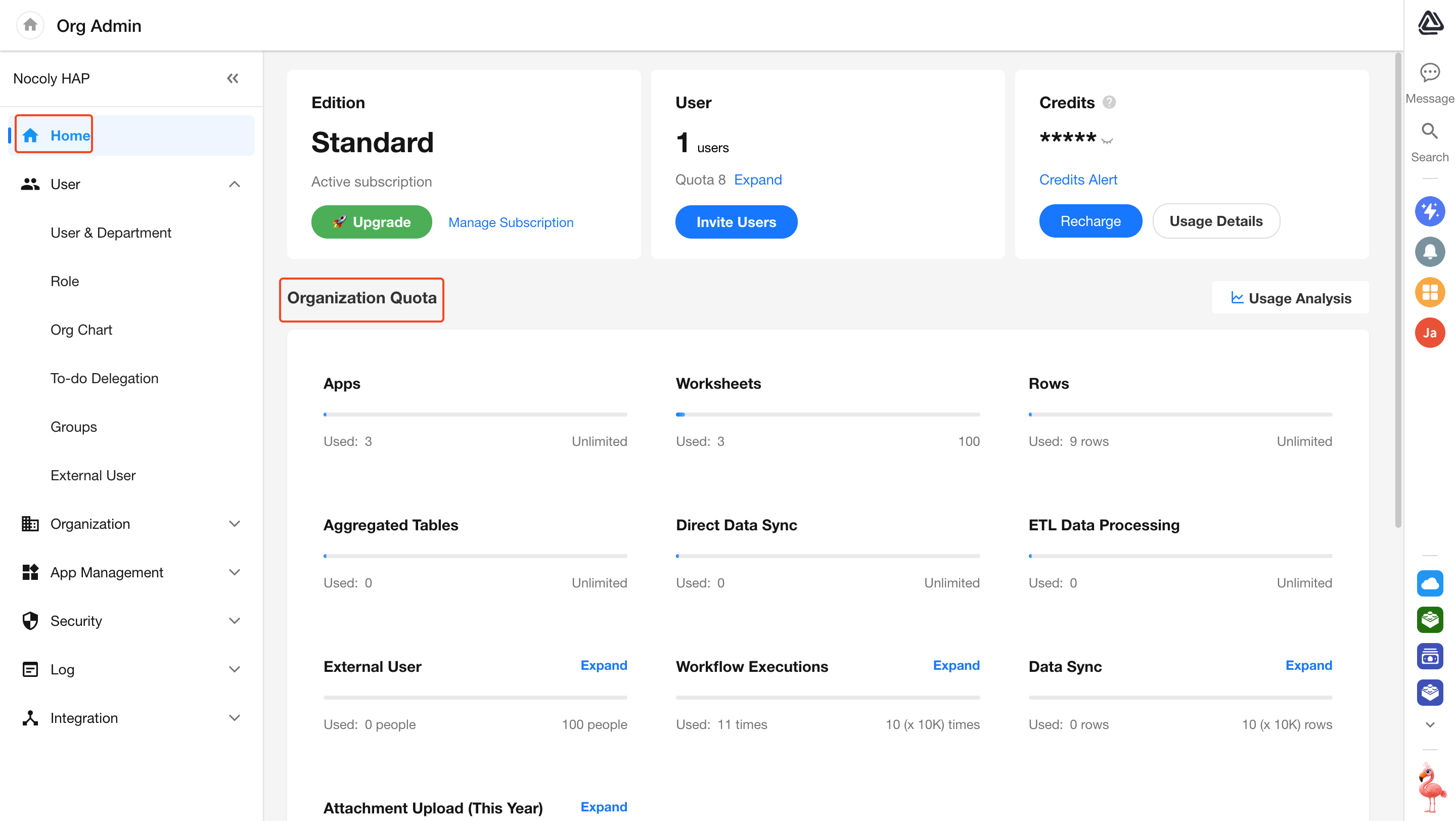1456x821 pixels.
Task: Open the Message chat icon
Action: [x=1429, y=73]
